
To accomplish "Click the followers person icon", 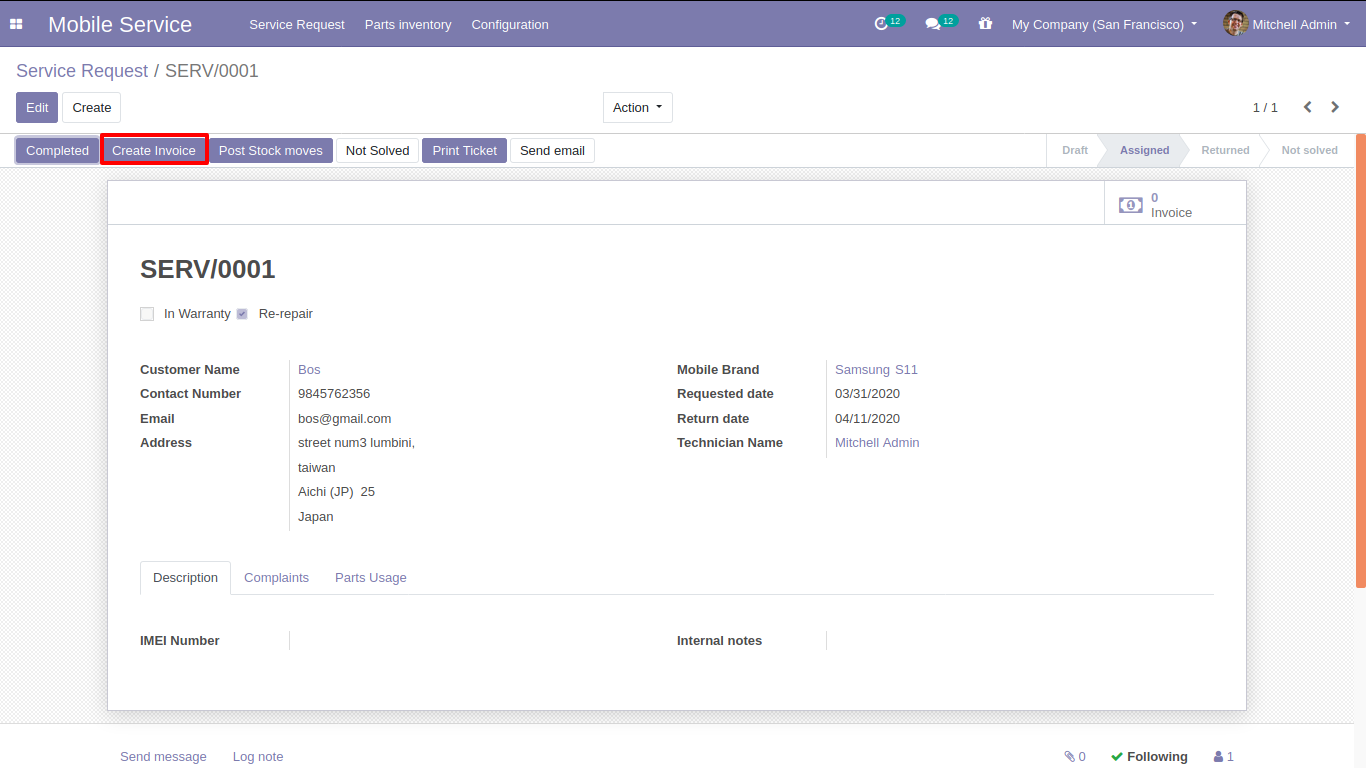I will pos(1218,757).
